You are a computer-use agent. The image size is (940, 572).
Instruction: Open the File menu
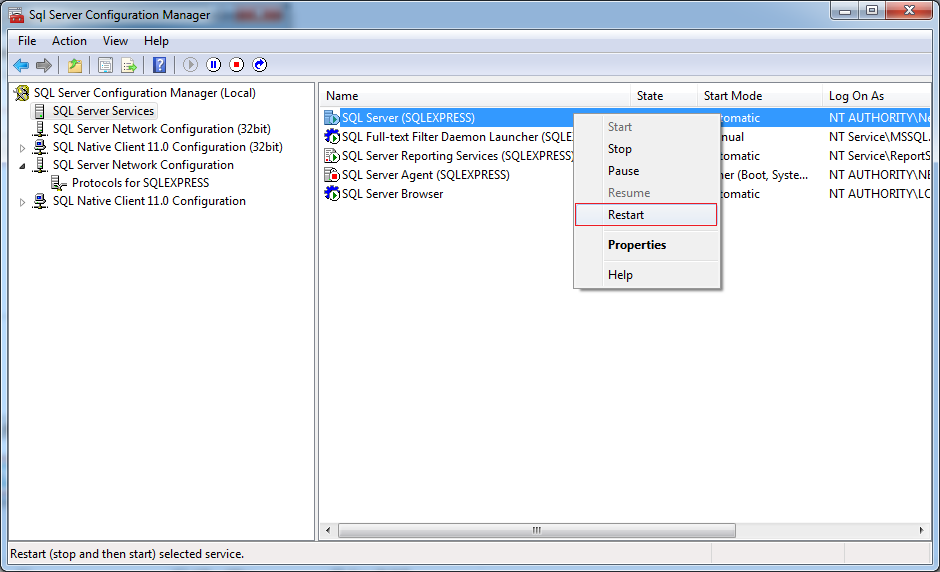(x=27, y=41)
